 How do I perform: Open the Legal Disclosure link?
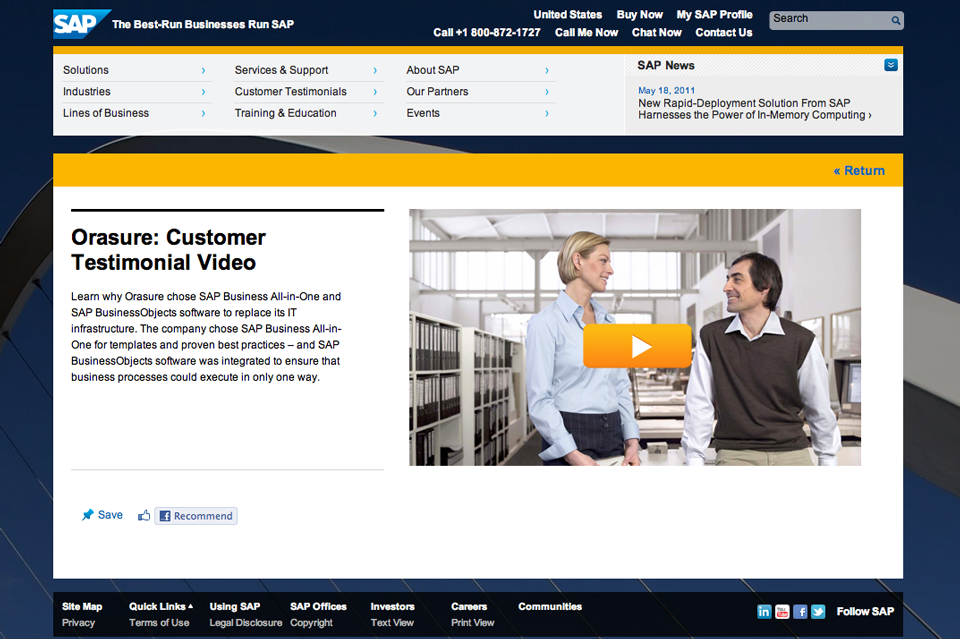(x=246, y=622)
